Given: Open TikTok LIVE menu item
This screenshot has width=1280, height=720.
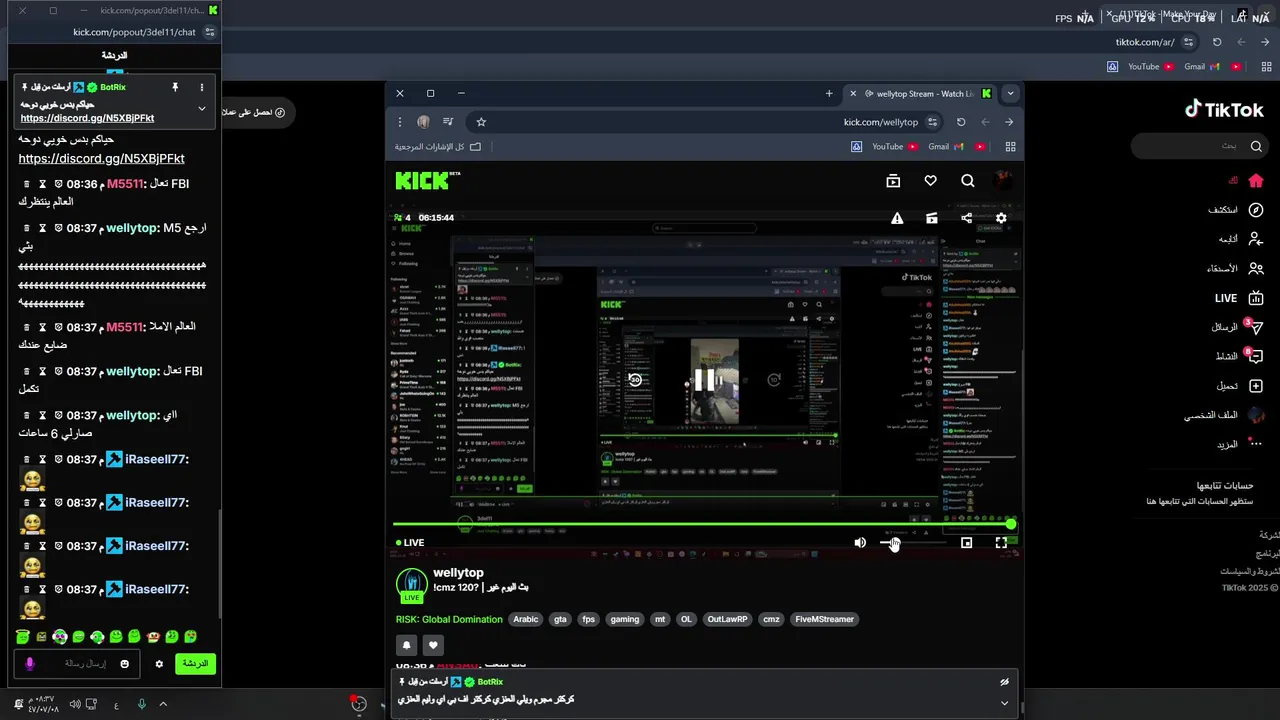Looking at the screenshot, I should pyautogui.click(x=1237, y=298).
